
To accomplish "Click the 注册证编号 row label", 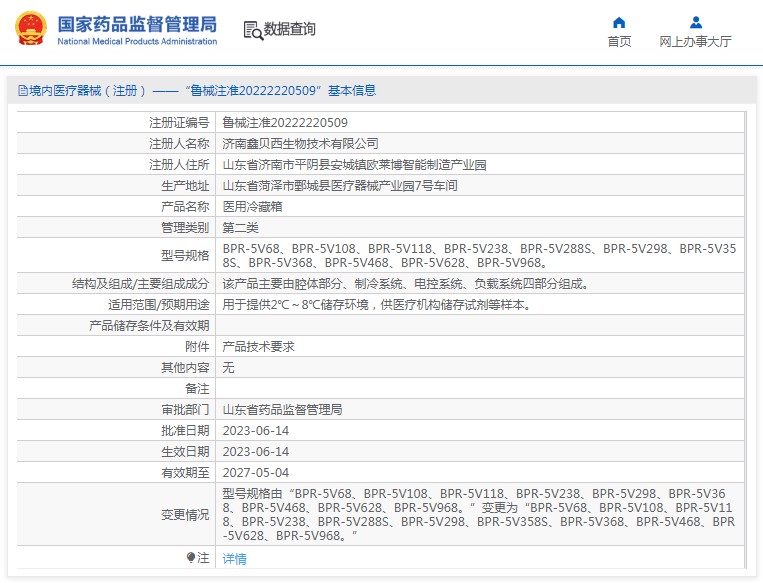I will (179, 123).
